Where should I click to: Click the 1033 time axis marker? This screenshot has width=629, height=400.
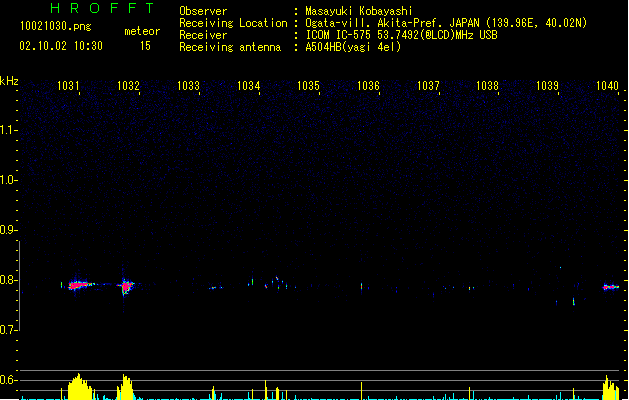coord(189,86)
